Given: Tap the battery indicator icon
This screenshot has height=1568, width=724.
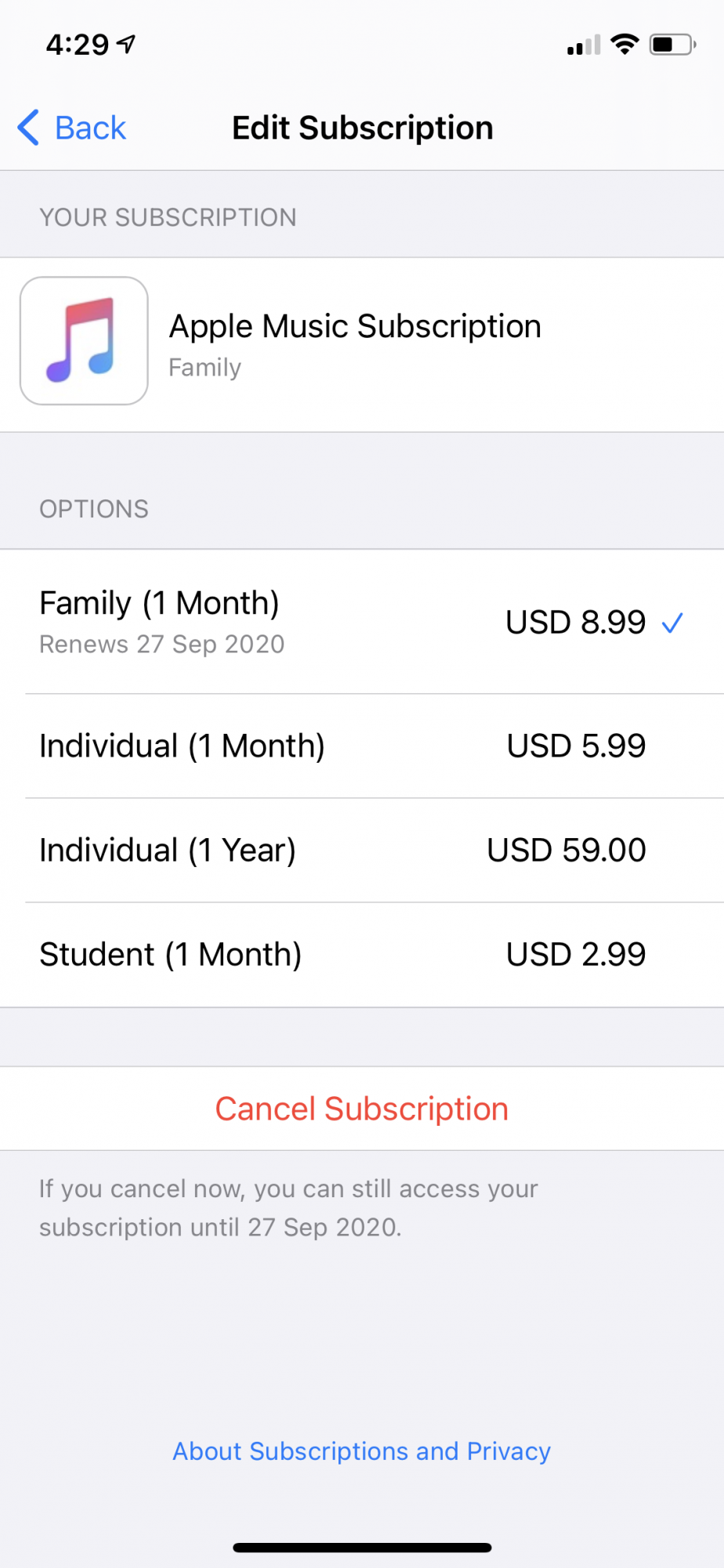Looking at the screenshot, I should tap(672, 45).
